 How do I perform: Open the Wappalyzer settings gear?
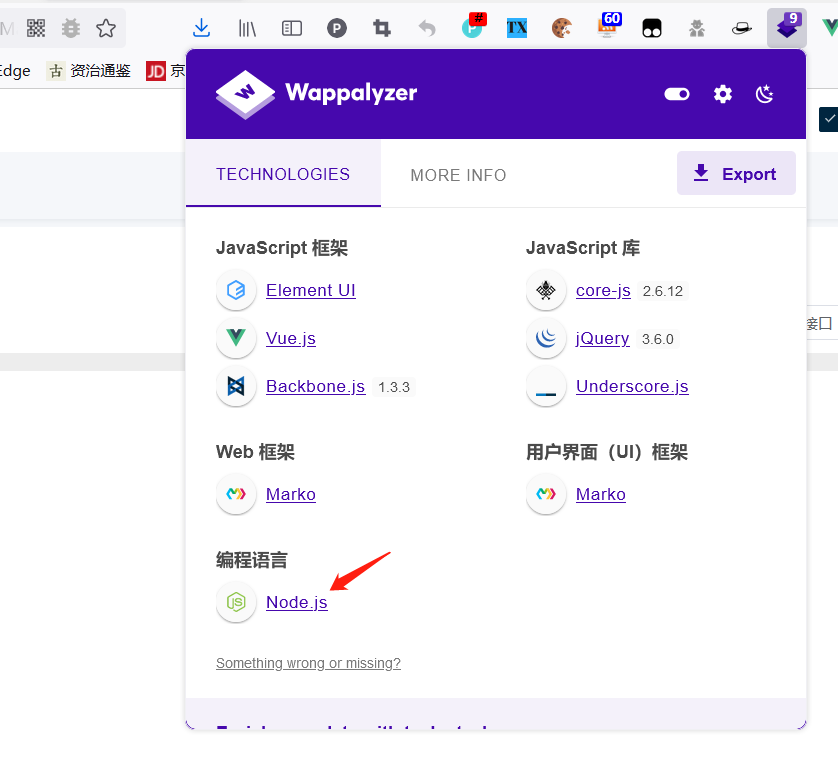[x=722, y=93]
